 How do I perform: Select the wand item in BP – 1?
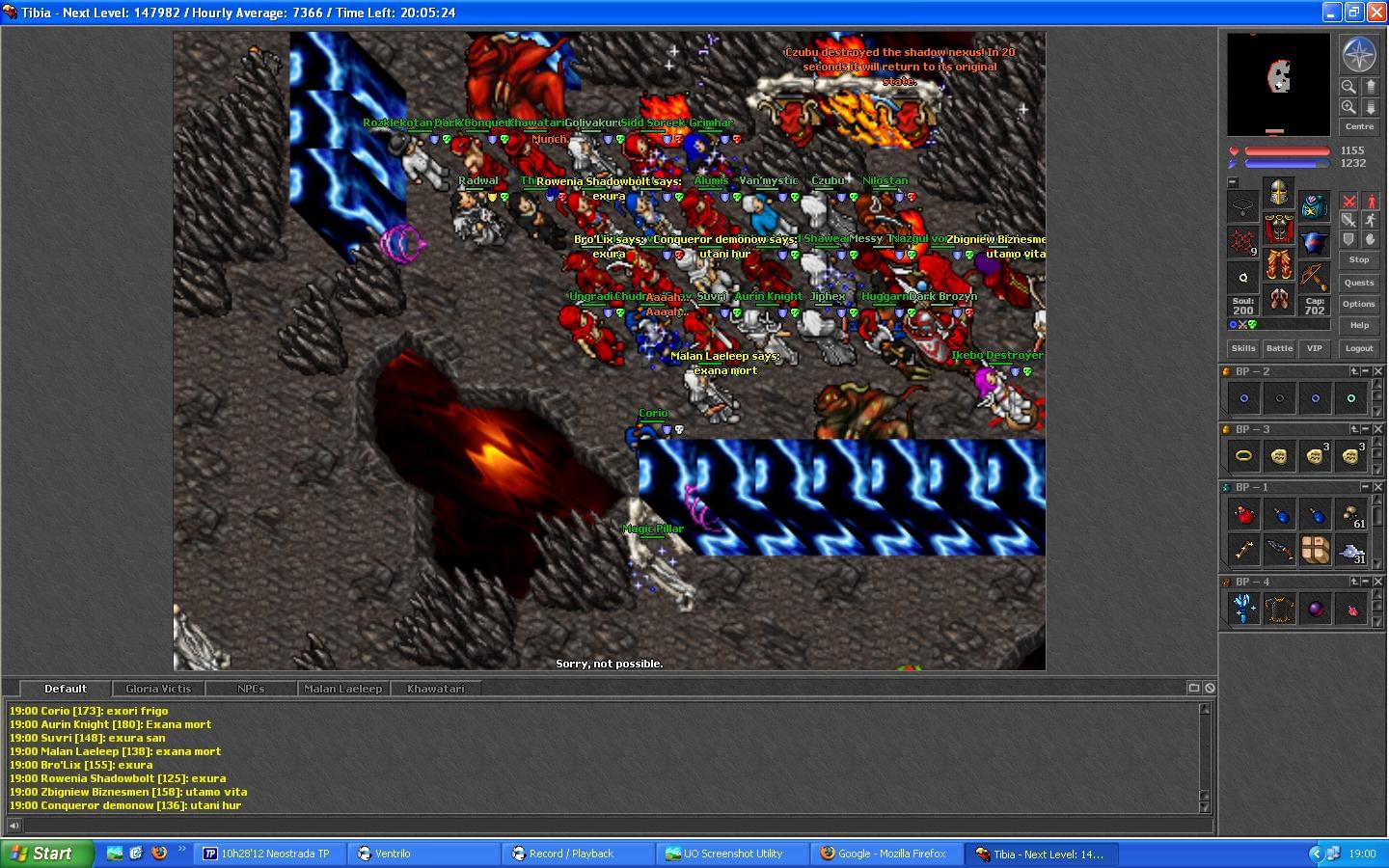point(1244,550)
